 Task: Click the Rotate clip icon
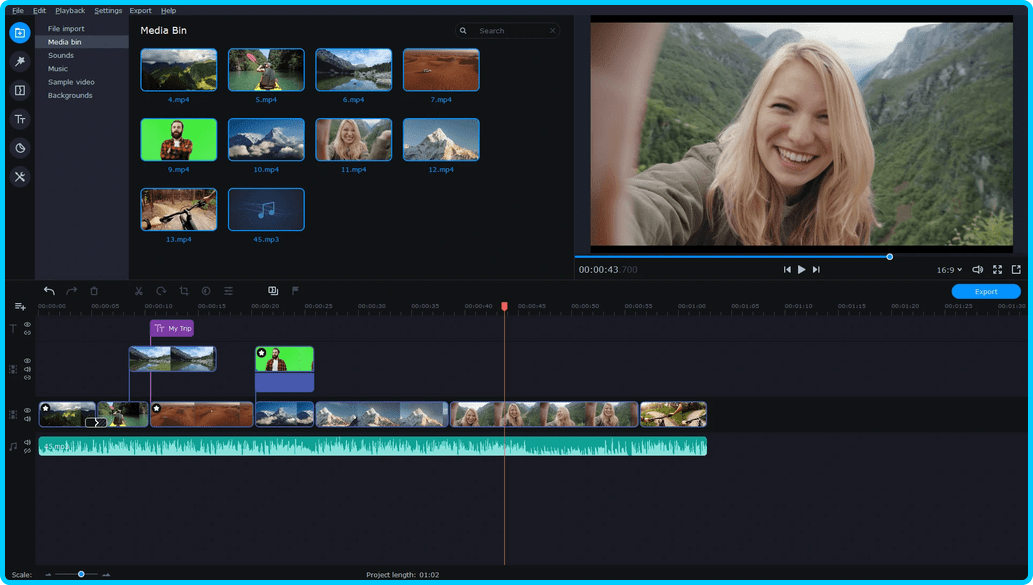coord(161,291)
